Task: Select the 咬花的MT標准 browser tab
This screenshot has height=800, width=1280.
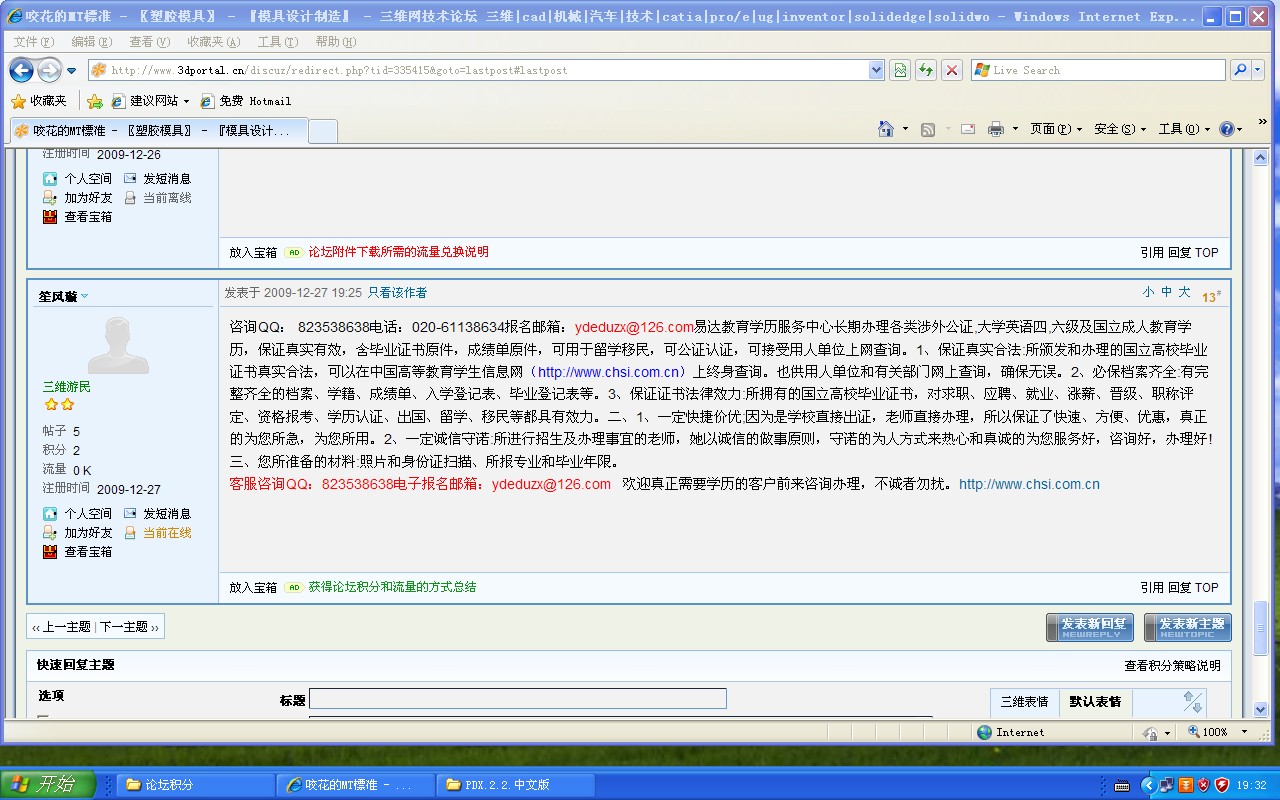Action: pos(157,131)
